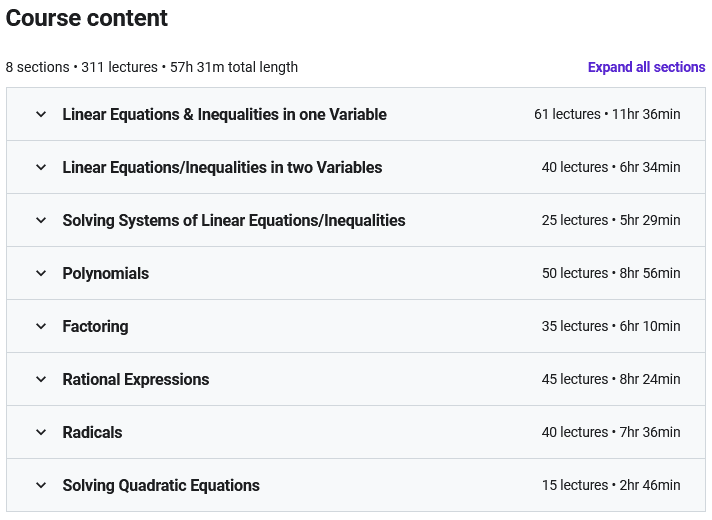712x520 pixels.
Task: Click chevron beside Linear Equations in two Variables
Action: pos(41,167)
